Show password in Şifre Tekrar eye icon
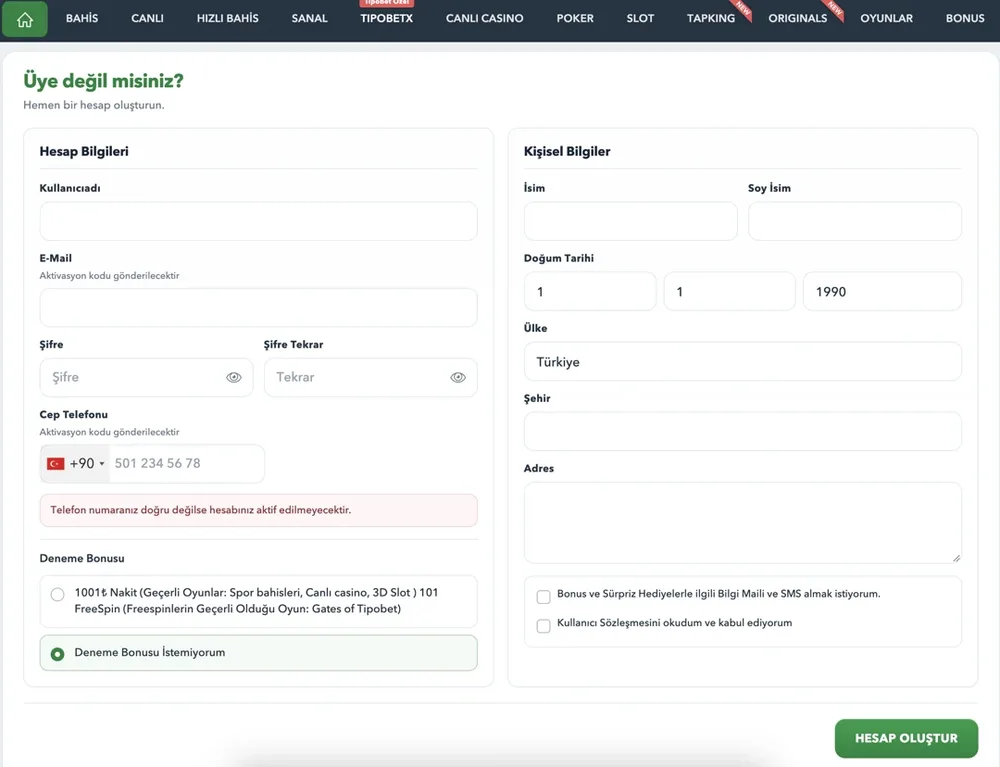1000x767 pixels. click(x=458, y=377)
